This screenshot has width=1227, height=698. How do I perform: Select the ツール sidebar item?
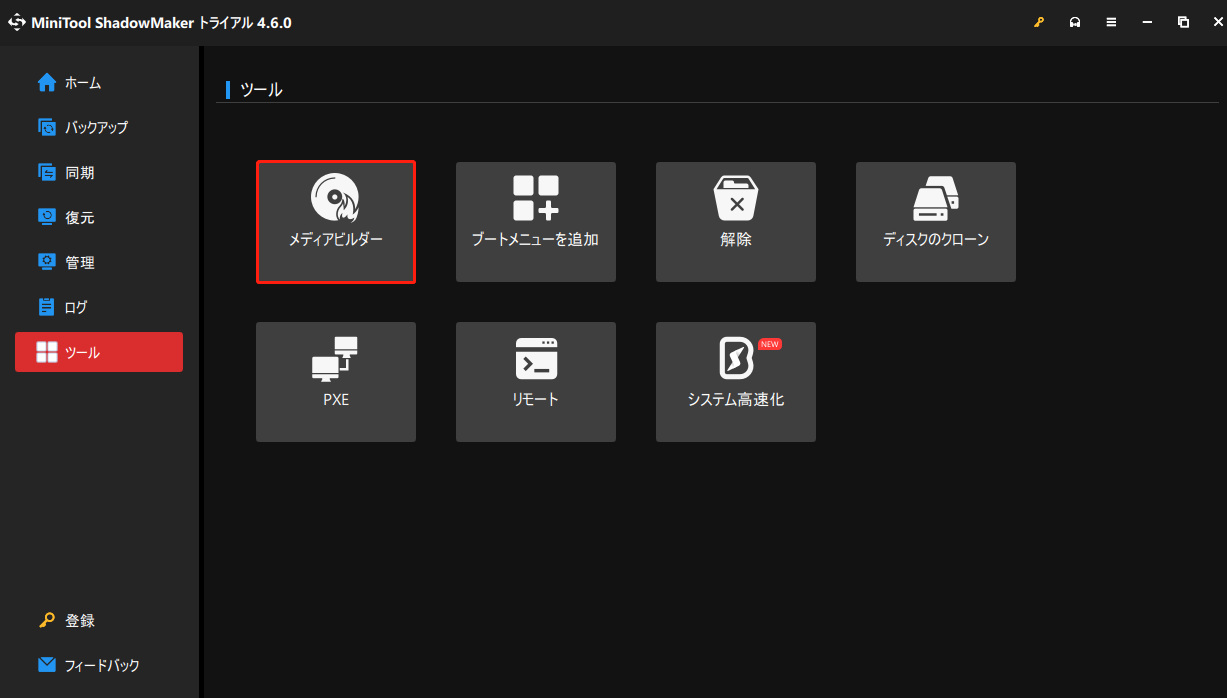[x=98, y=352]
